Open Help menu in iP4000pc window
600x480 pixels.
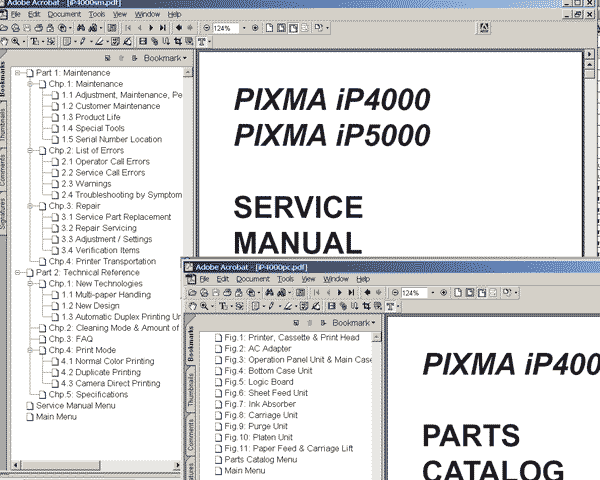coord(363,279)
